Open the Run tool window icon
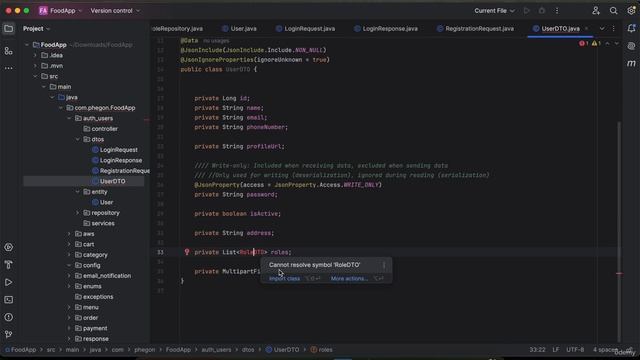This screenshot has width=640, height=360. [x=9, y=282]
